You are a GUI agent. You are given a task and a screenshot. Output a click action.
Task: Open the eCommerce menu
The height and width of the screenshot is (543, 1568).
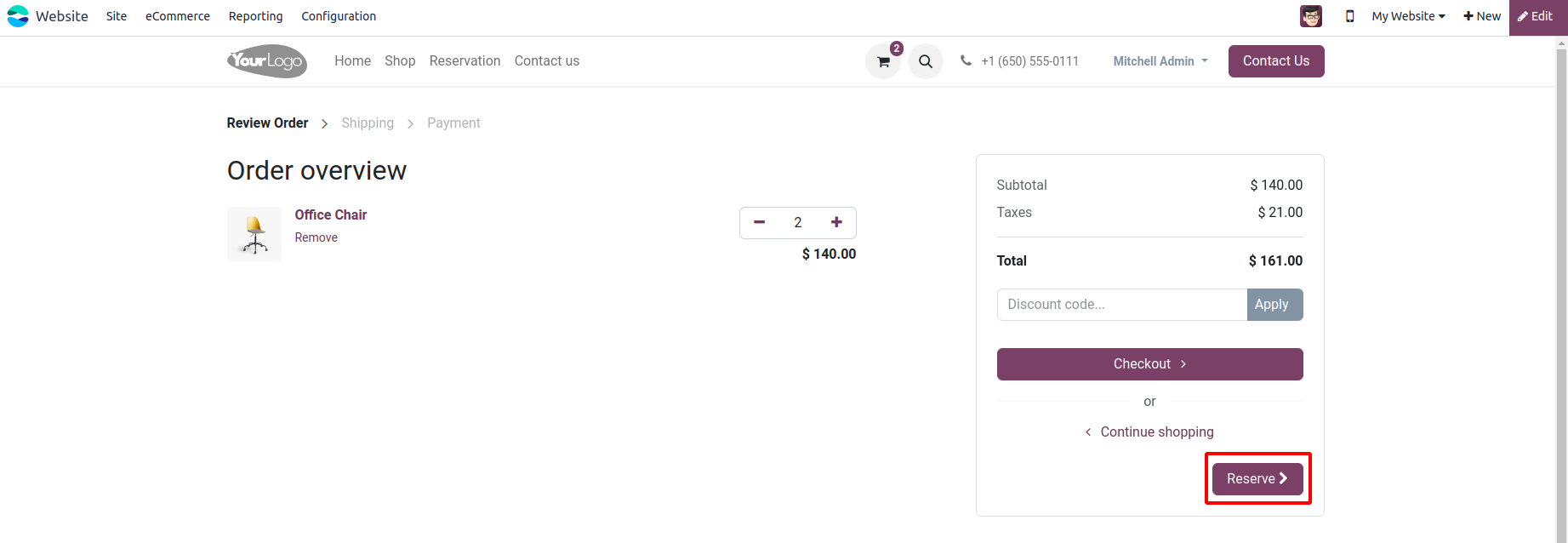(x=178, y=16)
